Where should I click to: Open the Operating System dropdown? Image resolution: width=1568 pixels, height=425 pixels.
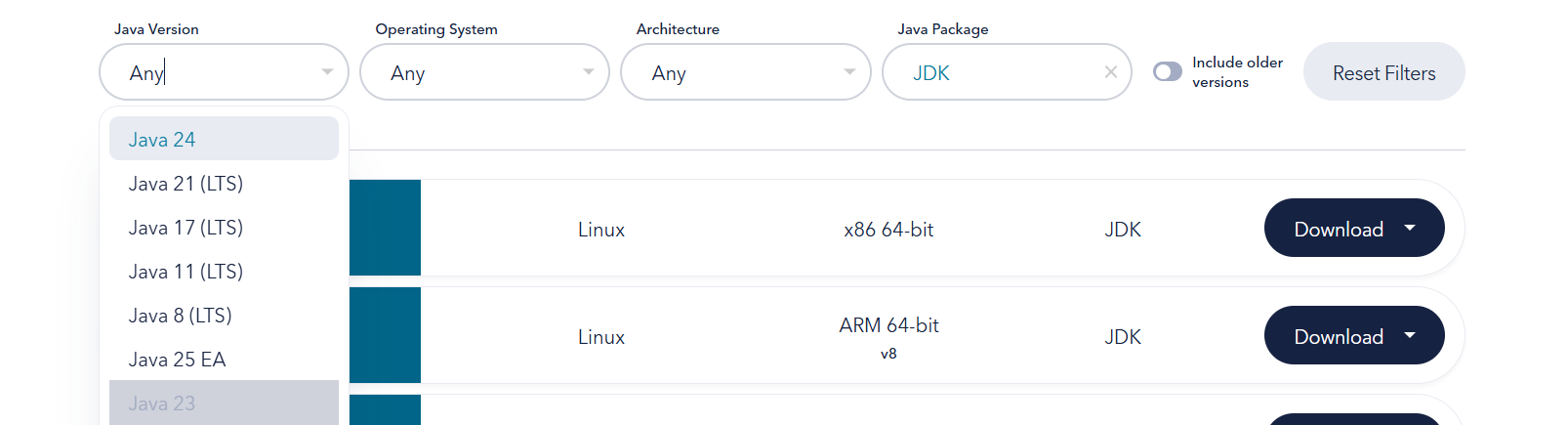tap(484, 72)
